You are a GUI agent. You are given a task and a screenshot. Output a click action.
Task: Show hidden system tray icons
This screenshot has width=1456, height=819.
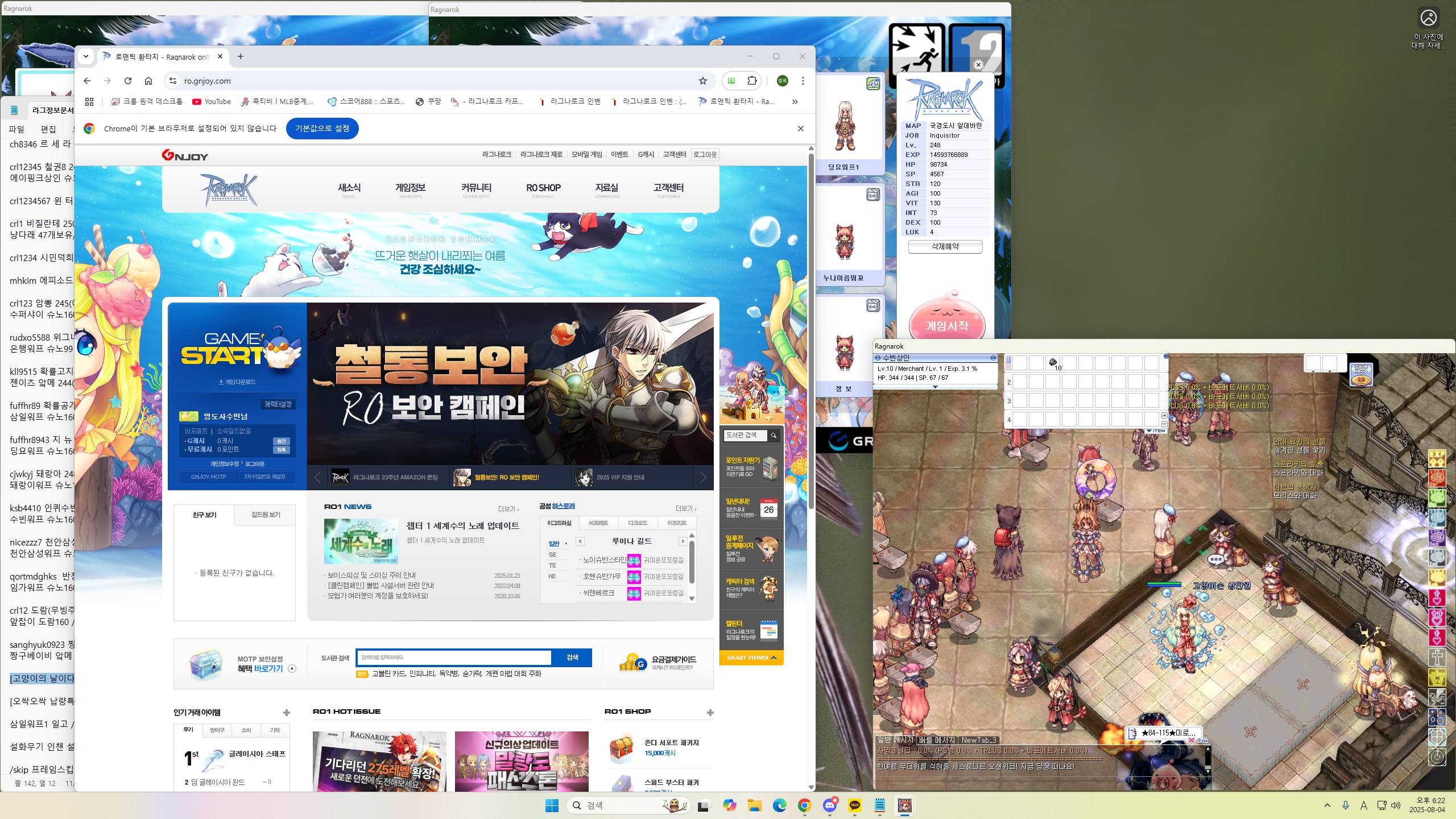[x=1327, y=805]
